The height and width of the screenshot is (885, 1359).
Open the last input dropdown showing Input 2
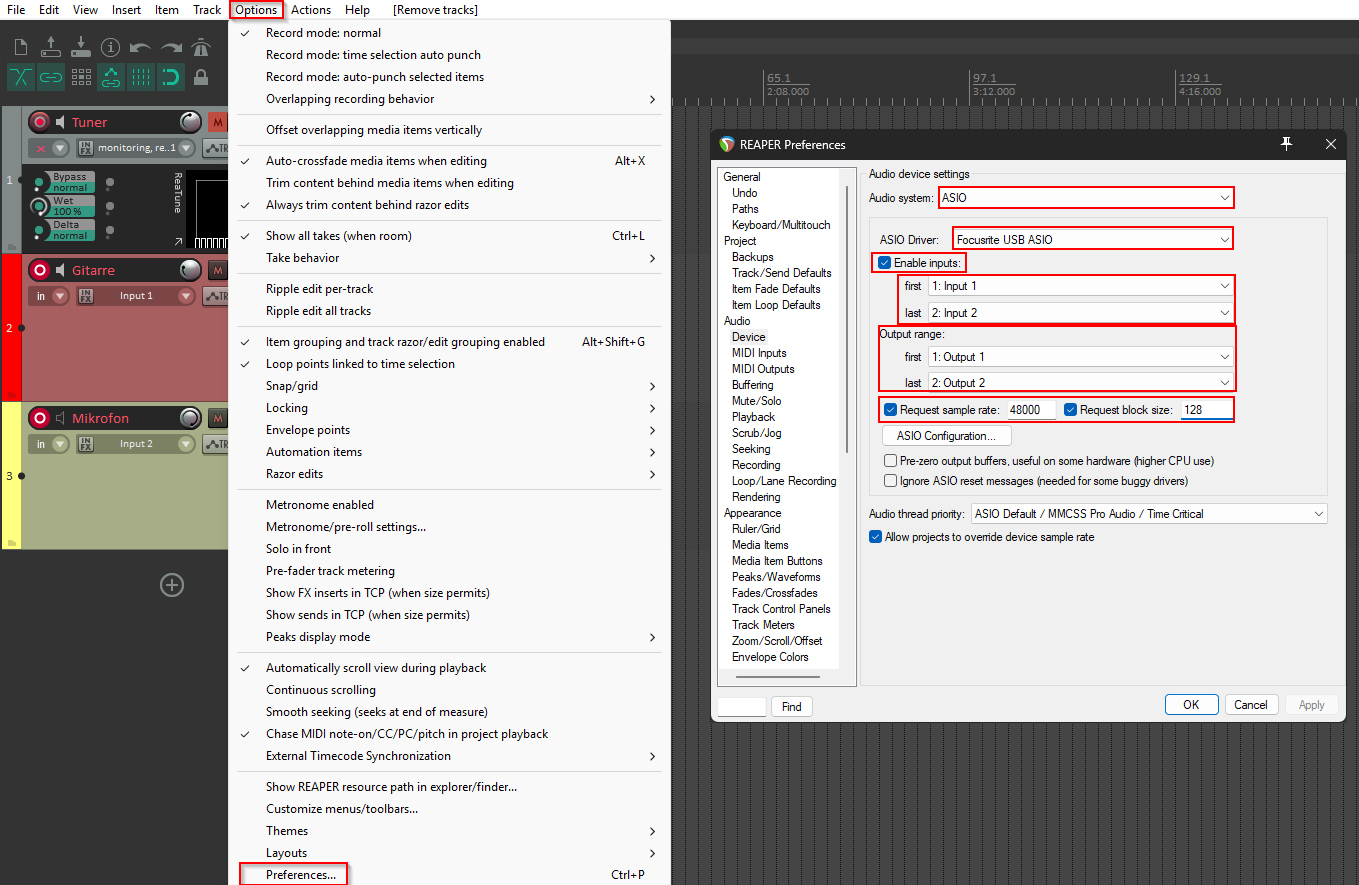[x=1080, y=313]
